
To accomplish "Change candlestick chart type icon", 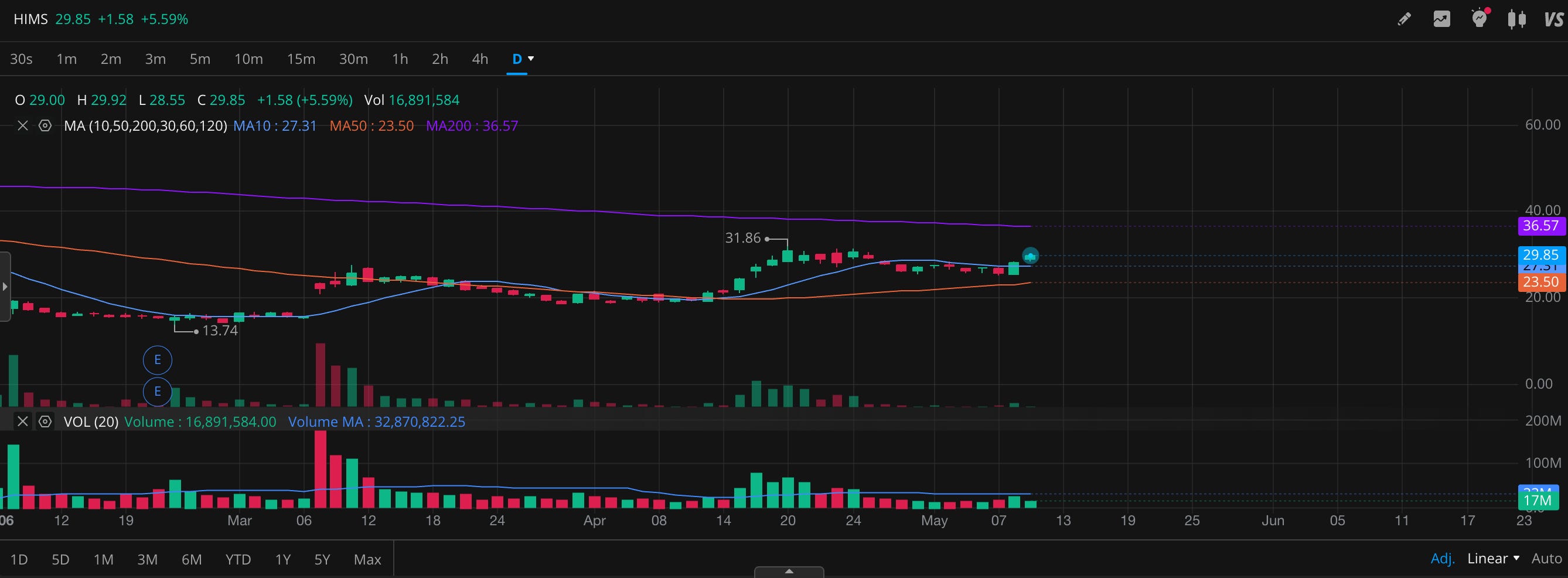I will tap(1517, 19).
